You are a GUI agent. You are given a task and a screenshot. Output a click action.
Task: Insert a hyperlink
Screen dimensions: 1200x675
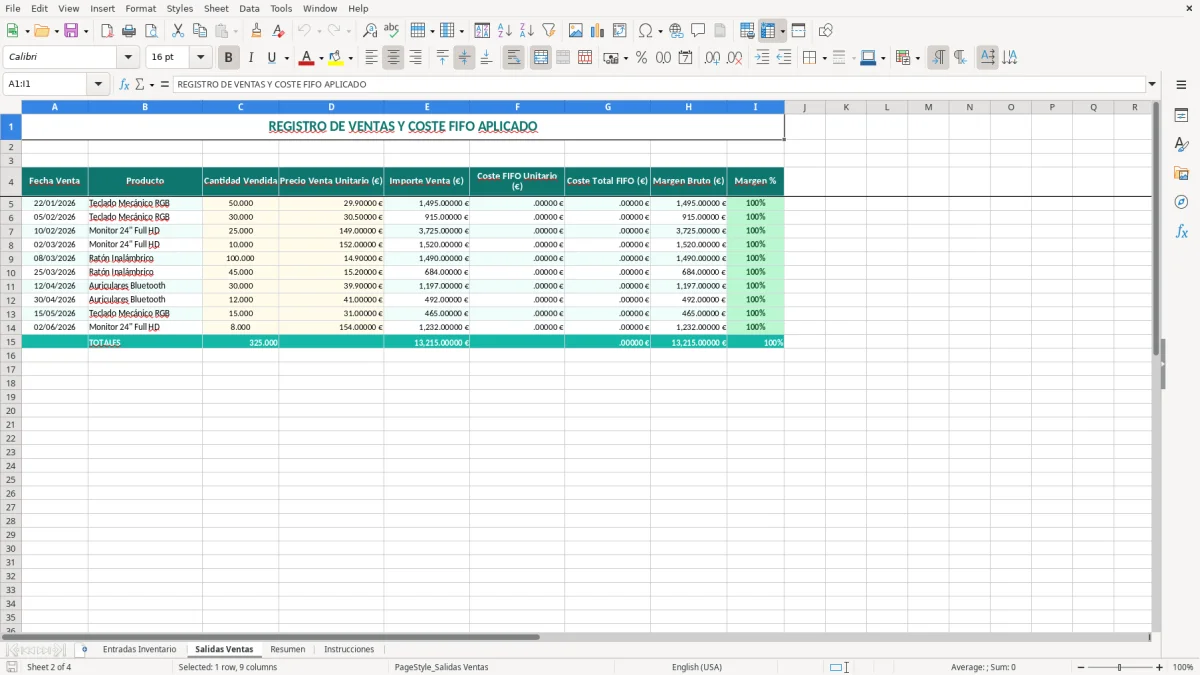point(676,31)
